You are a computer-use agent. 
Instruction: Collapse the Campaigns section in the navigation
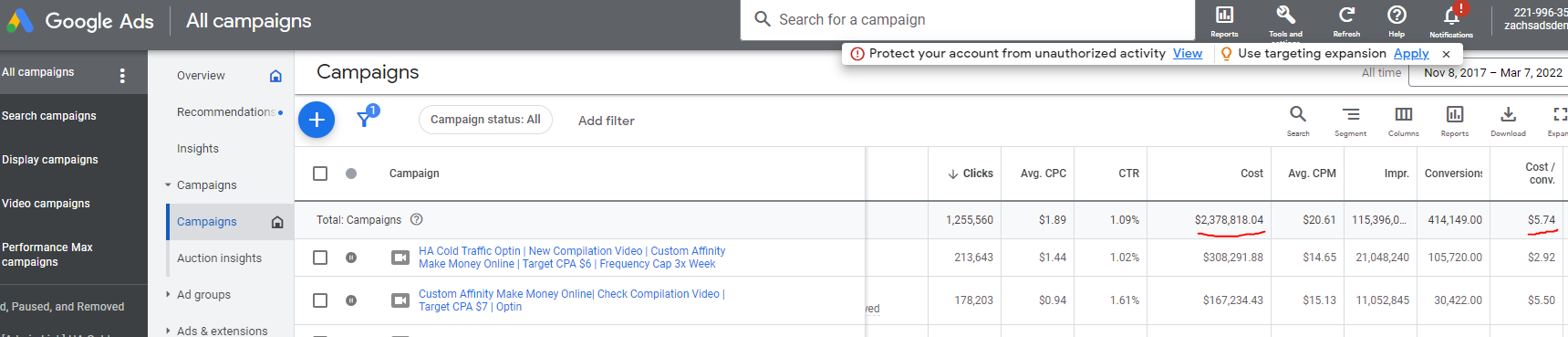click(168, 184)
